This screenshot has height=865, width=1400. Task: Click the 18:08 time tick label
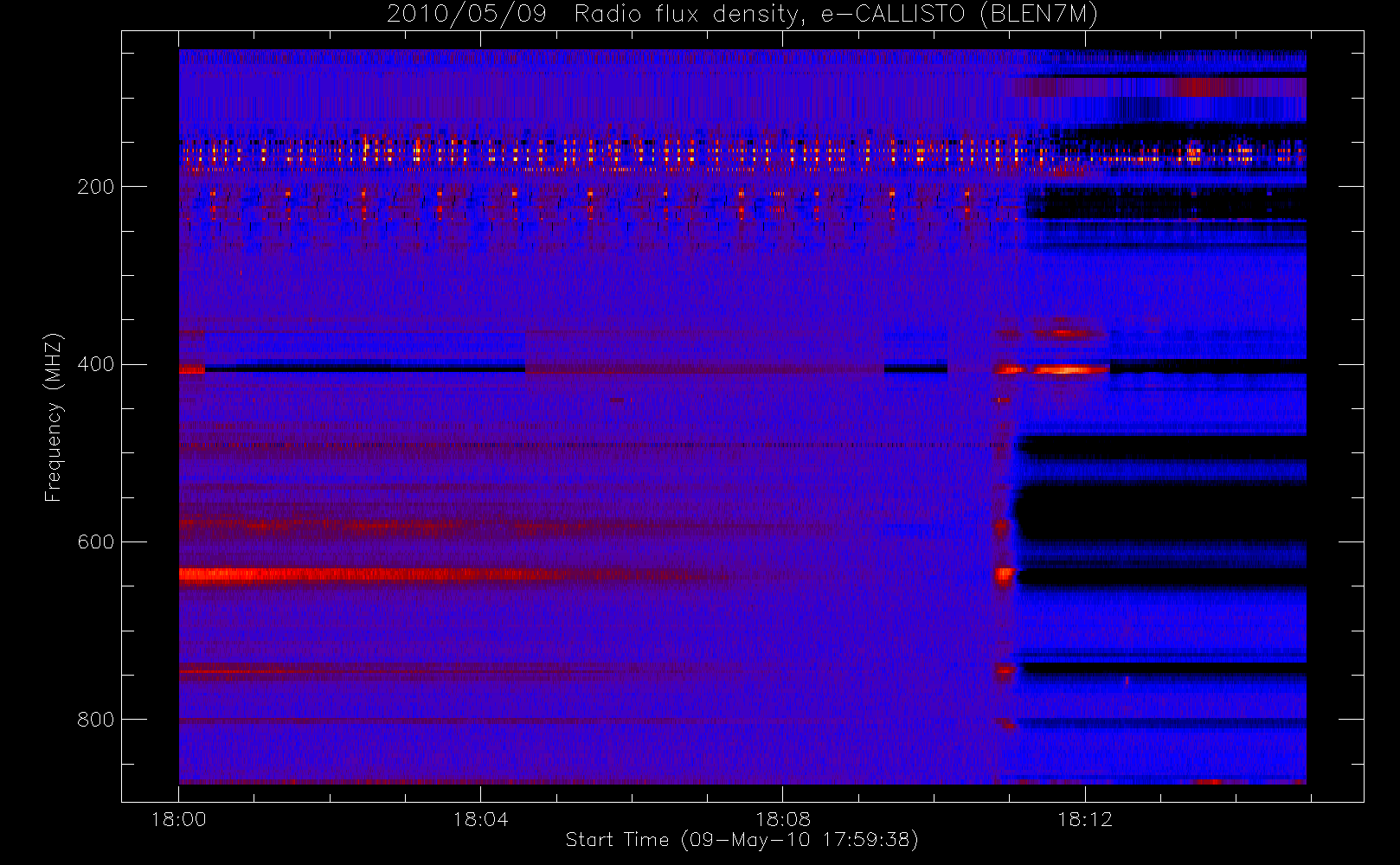tap(782, 818)
